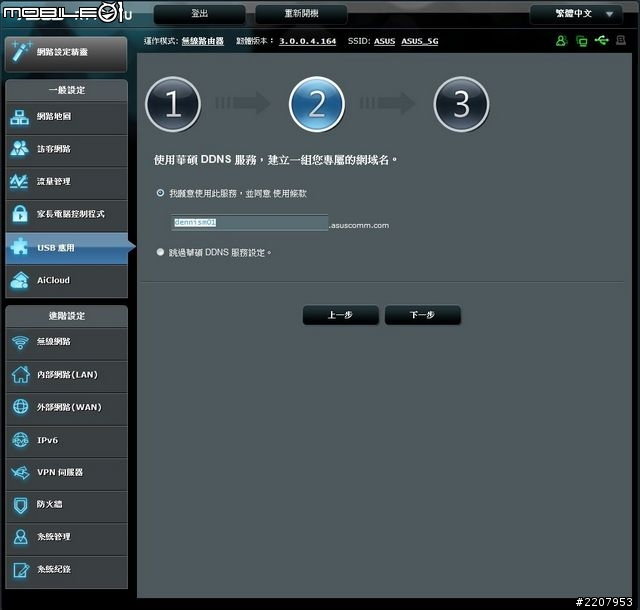The width and height of the screenshot is (640, 610).
Task: Click the 訪客網路 guest network icon
Action: point(21,149)
